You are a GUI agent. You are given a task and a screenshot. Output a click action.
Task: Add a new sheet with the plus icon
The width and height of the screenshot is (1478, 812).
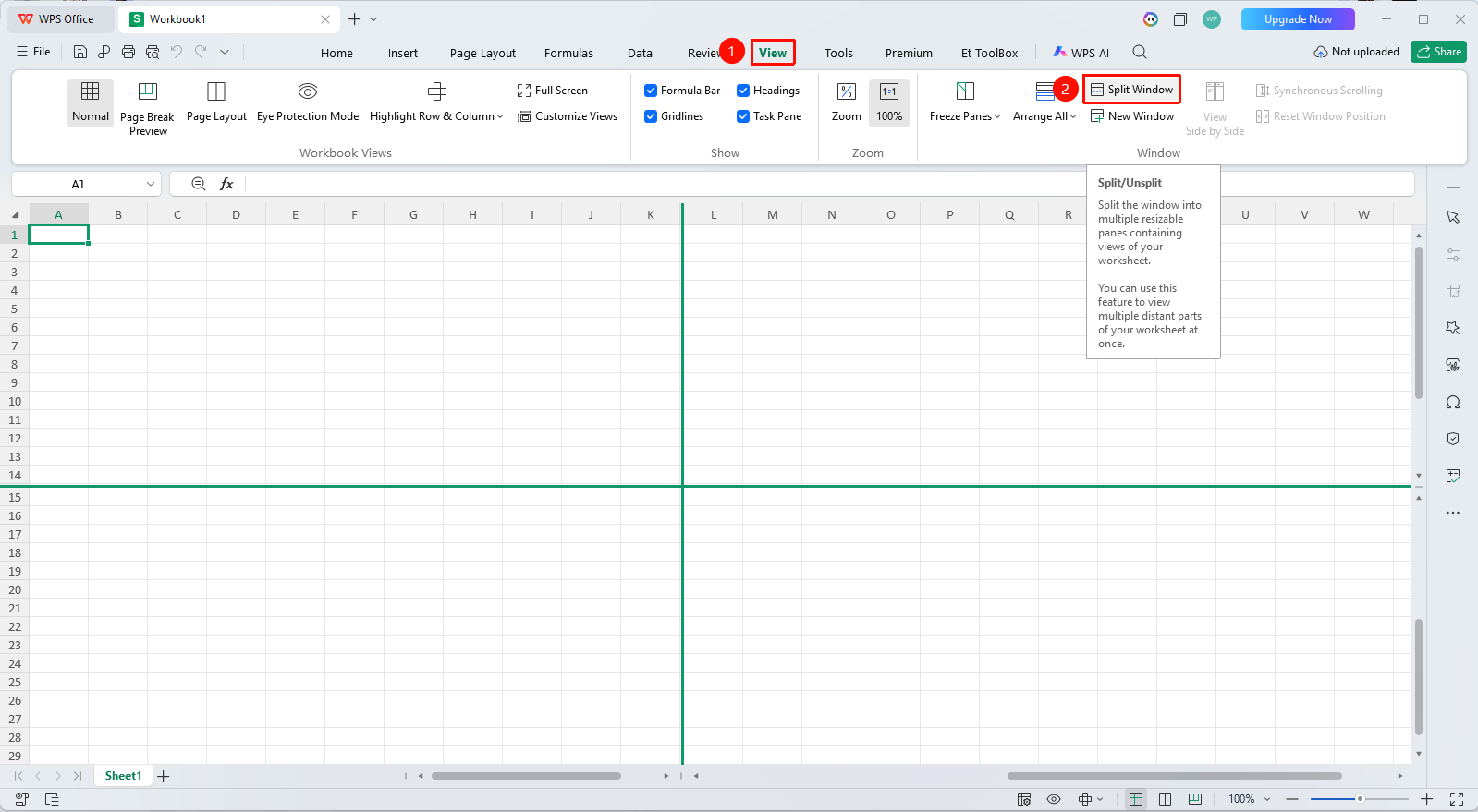click(x=164, y=776)
